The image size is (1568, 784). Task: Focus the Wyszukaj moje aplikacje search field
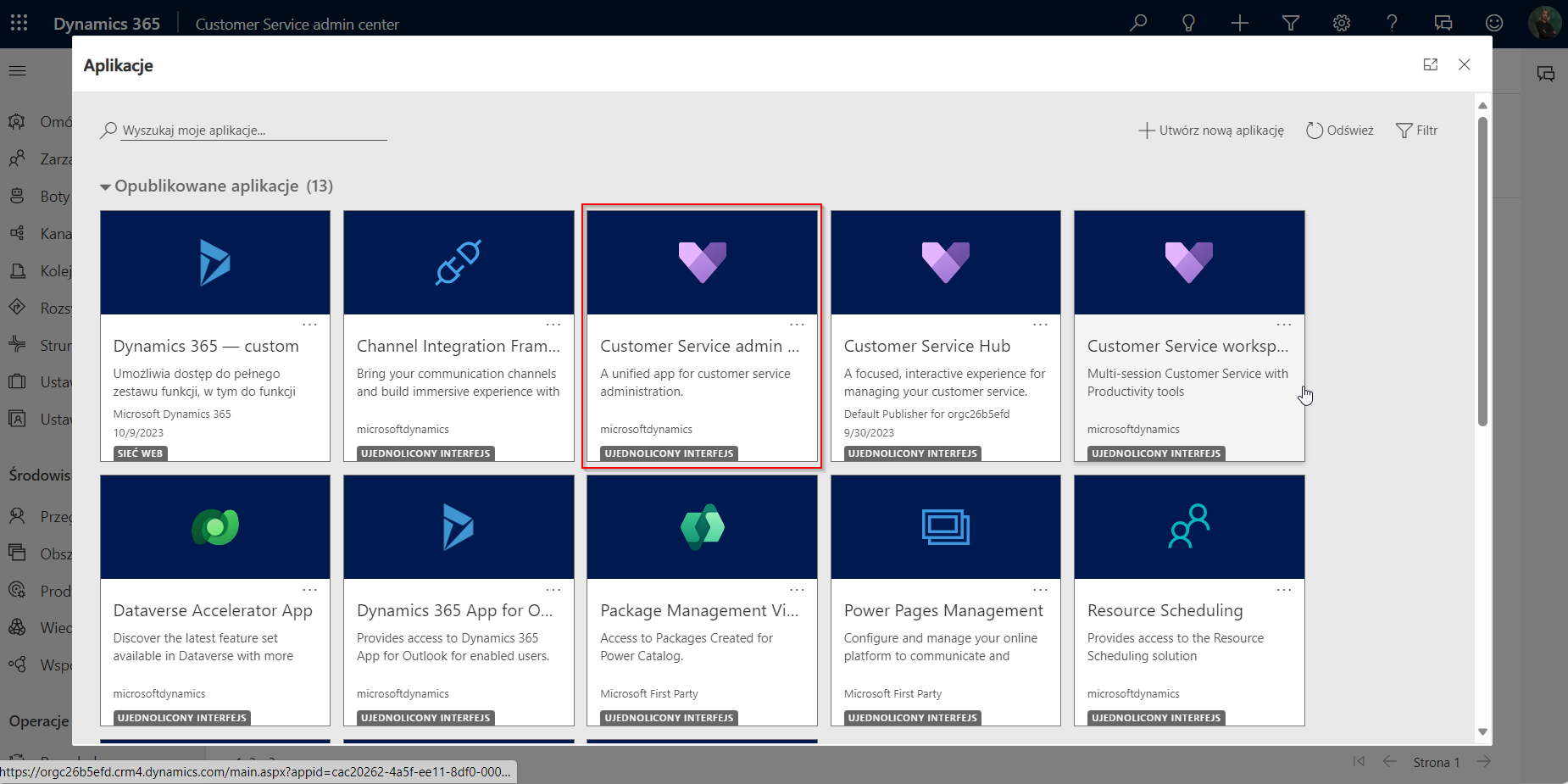pyautogui.click(x=253, y=131)
